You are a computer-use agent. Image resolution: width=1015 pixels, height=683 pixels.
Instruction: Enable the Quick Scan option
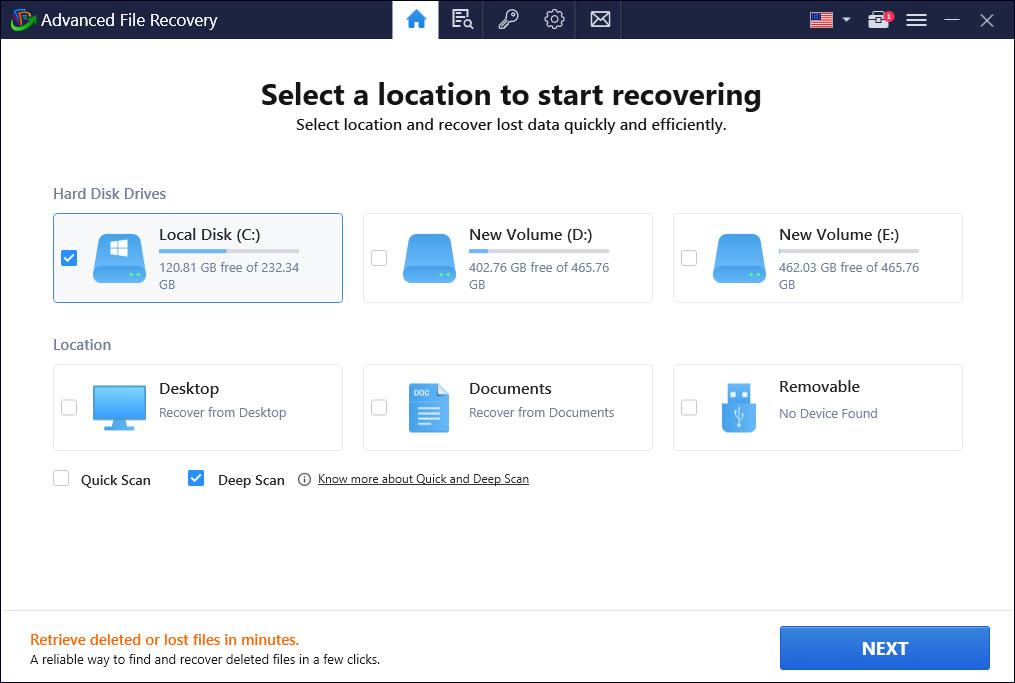click(62, 479)
